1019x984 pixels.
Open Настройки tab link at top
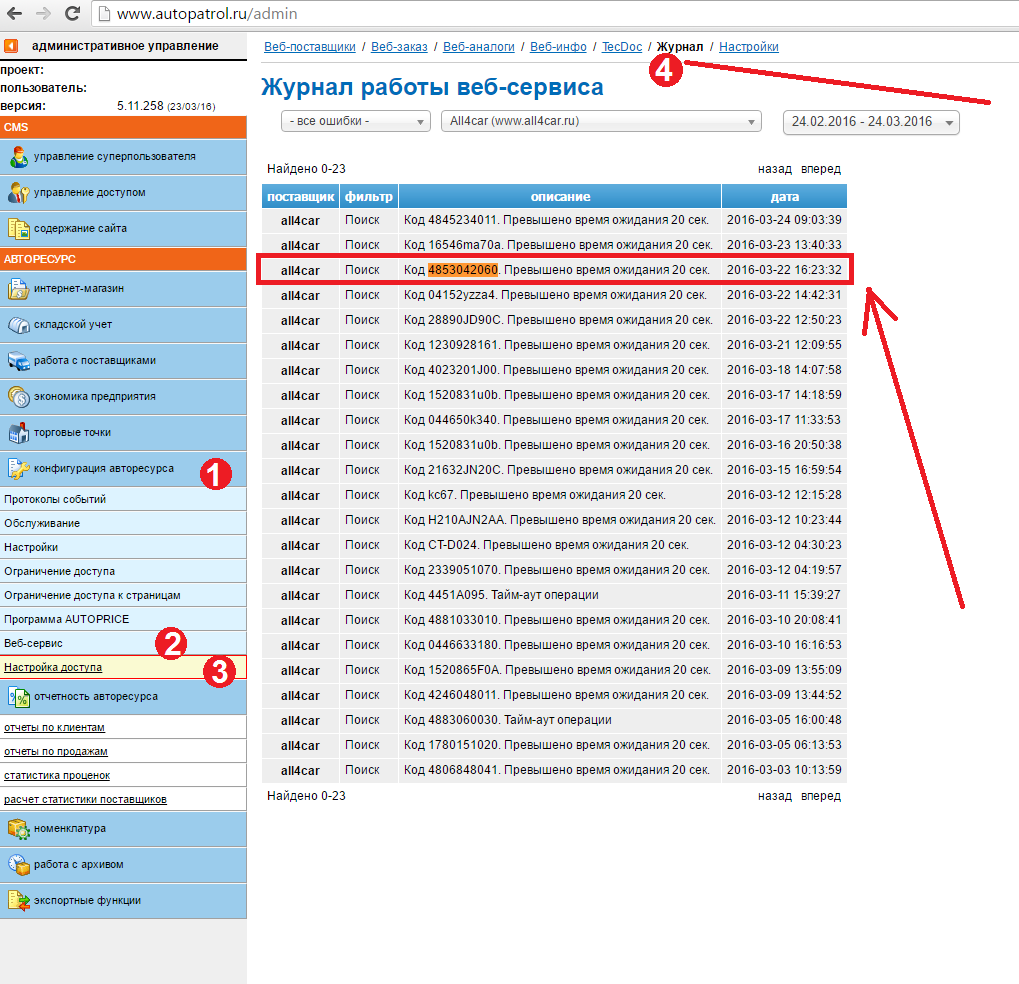point(749,47)
